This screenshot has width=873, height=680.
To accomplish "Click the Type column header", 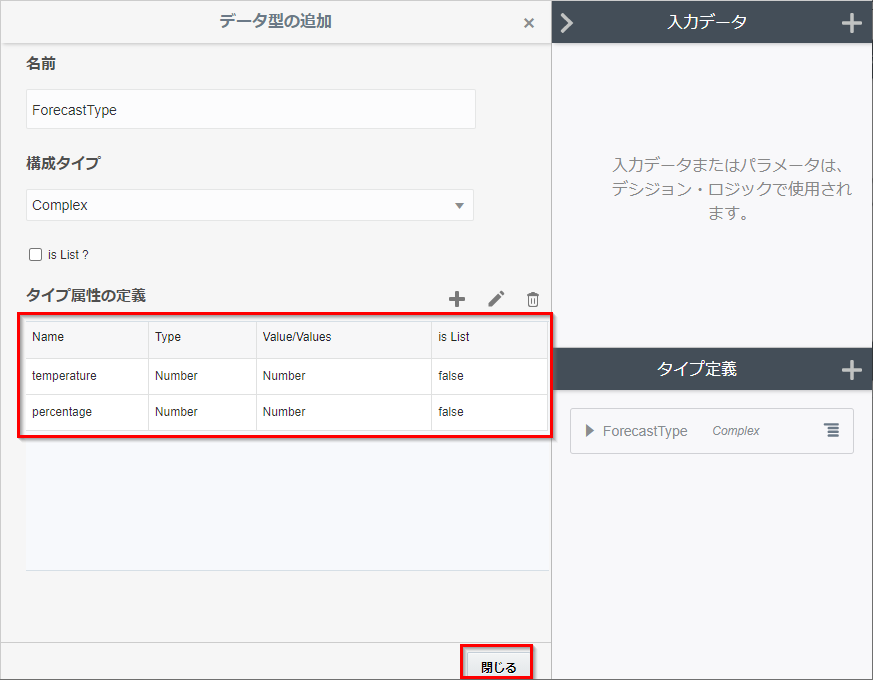I will [x=168, y=337].
